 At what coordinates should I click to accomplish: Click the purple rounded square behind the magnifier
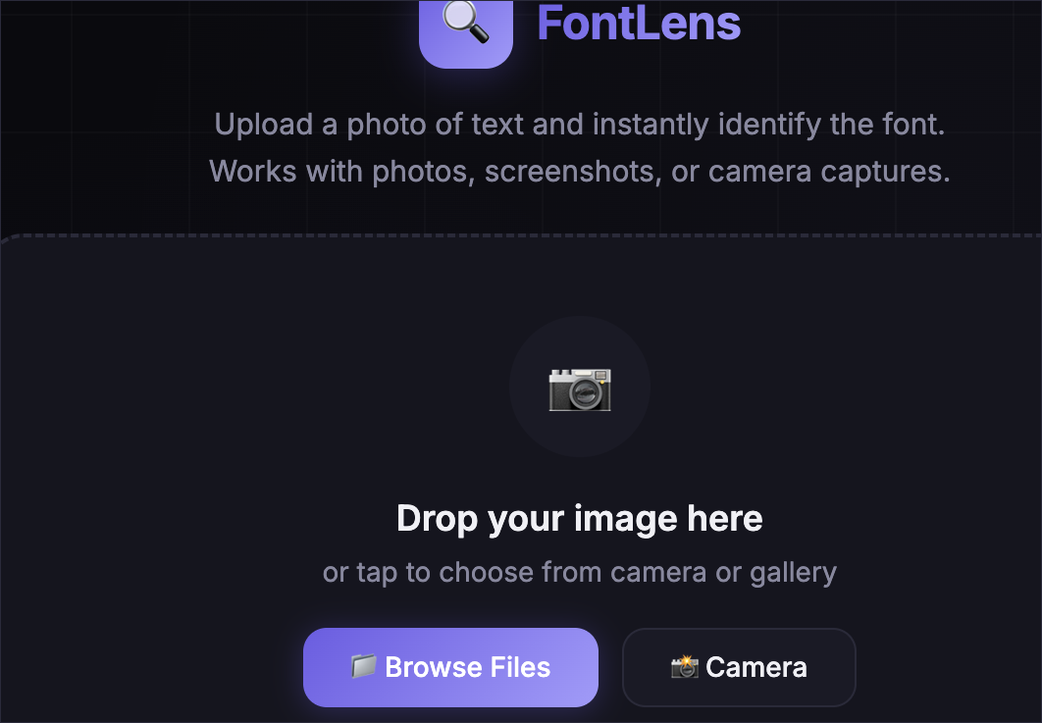466,33
